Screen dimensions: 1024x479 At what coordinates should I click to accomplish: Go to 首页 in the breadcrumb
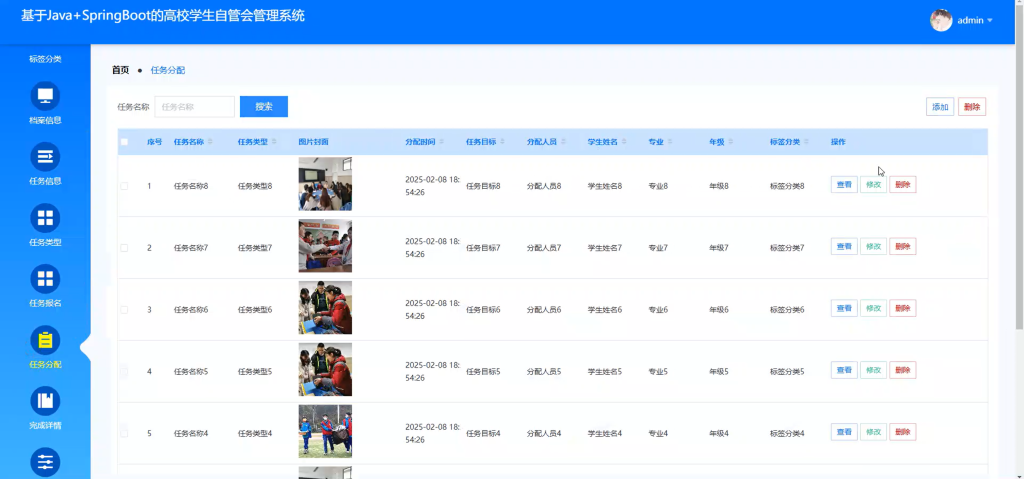121,70
